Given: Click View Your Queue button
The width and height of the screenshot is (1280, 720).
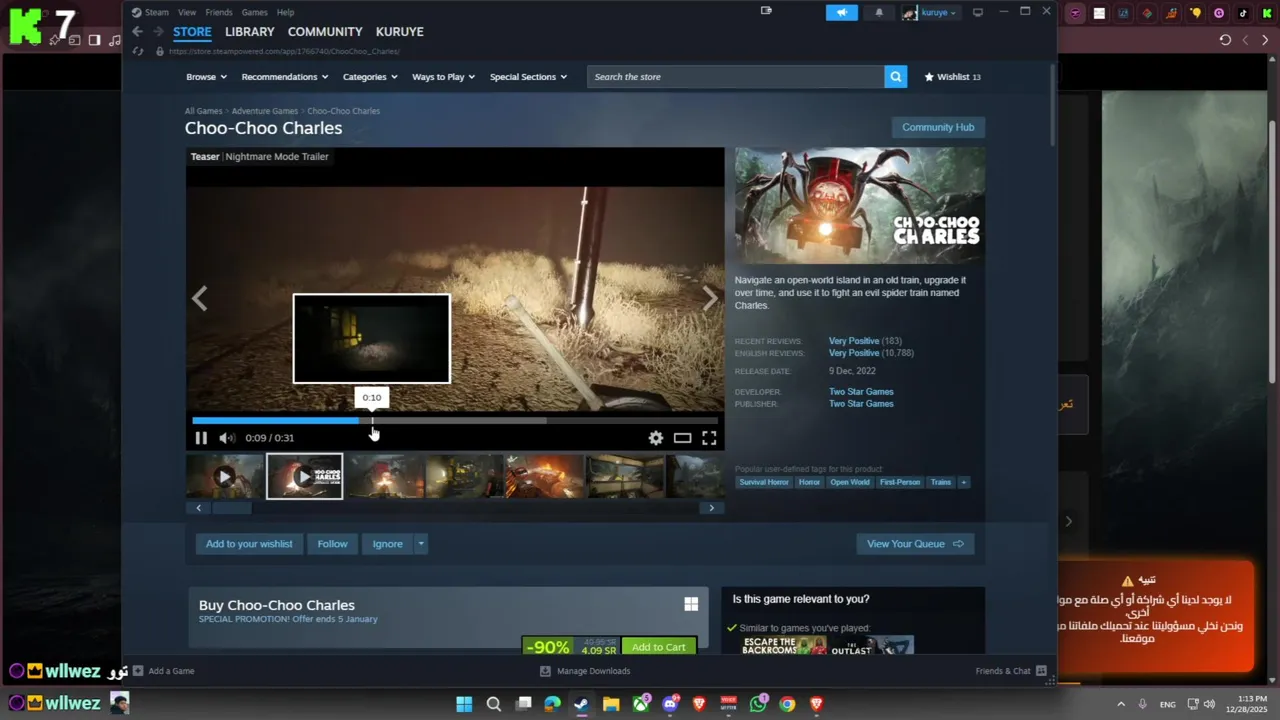Looking at the screenshot, I should click(x=915, y=544).
